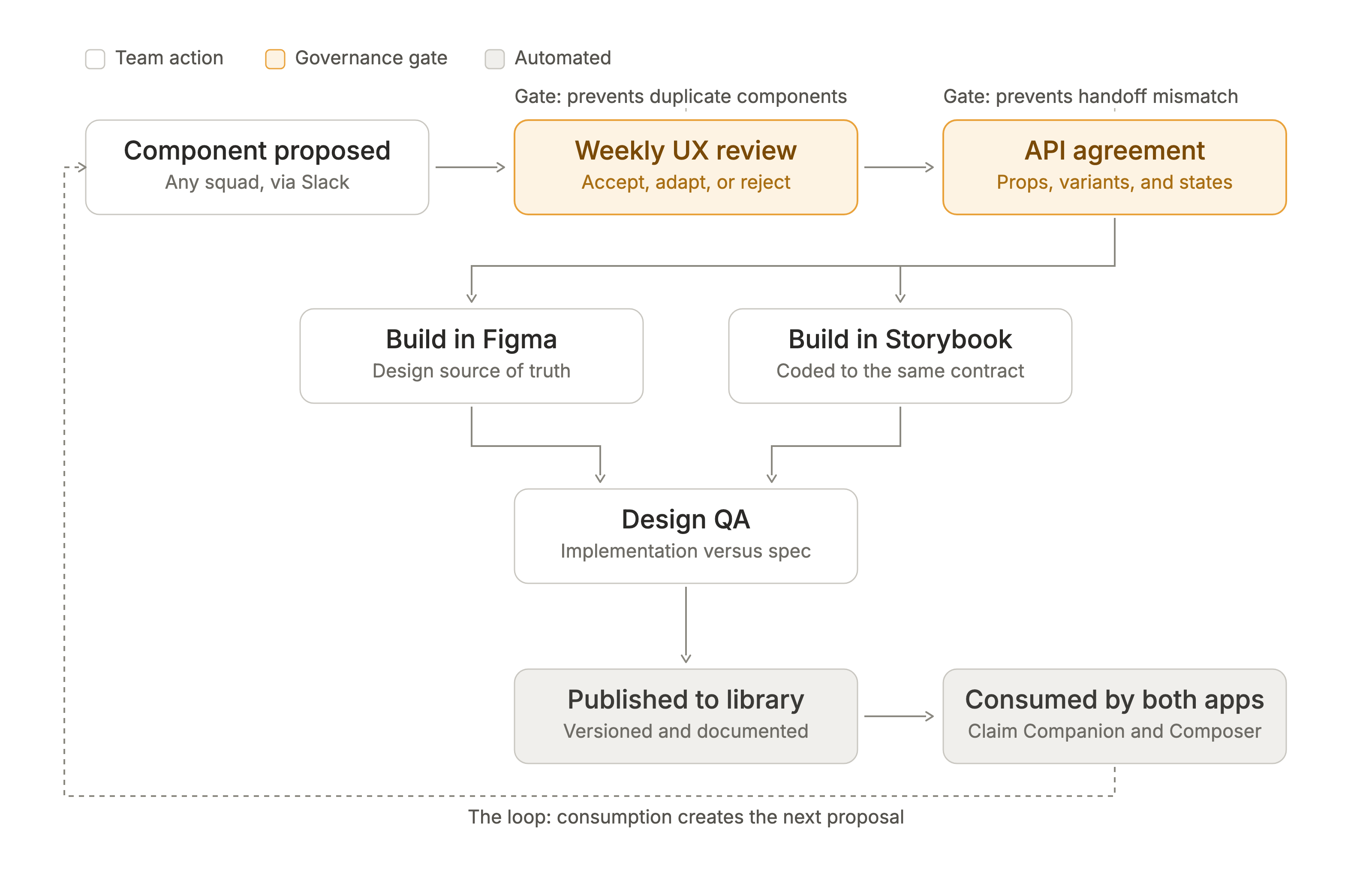Click 'Claim Companion and Composer' subtitle
1372x875 pixels.
point(1114,731)
